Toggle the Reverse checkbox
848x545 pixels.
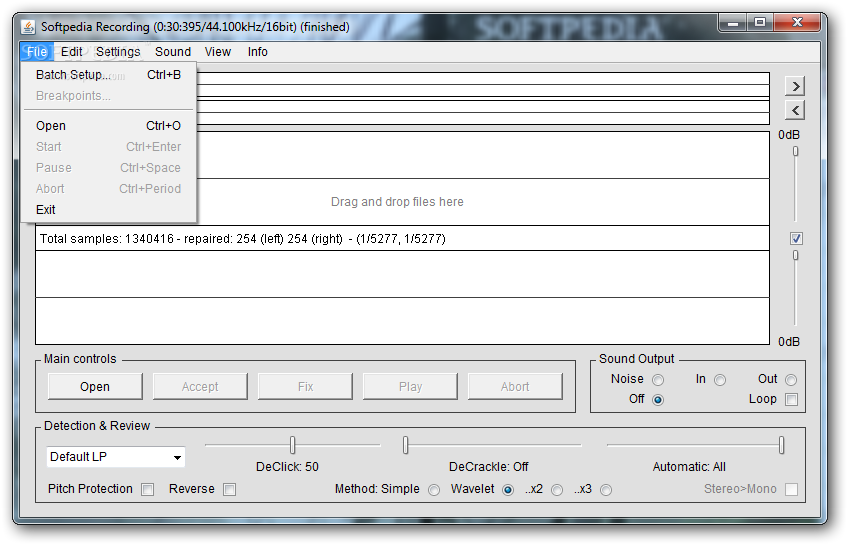pos(229,489)
